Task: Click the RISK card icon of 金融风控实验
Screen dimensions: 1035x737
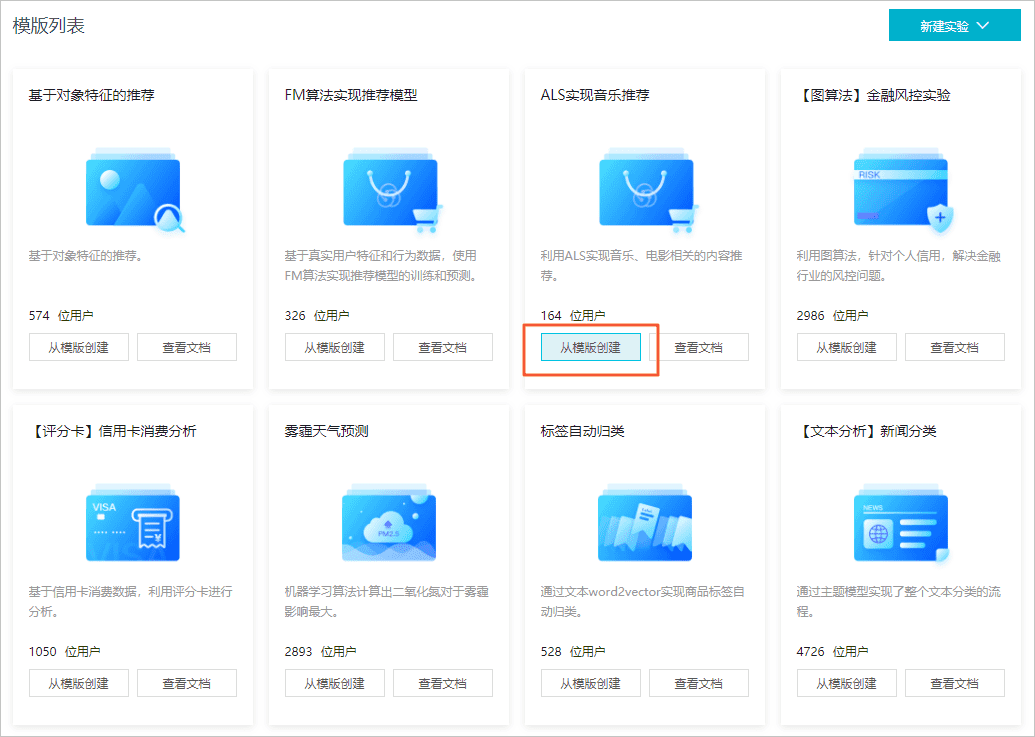Action: coord(904,190)
